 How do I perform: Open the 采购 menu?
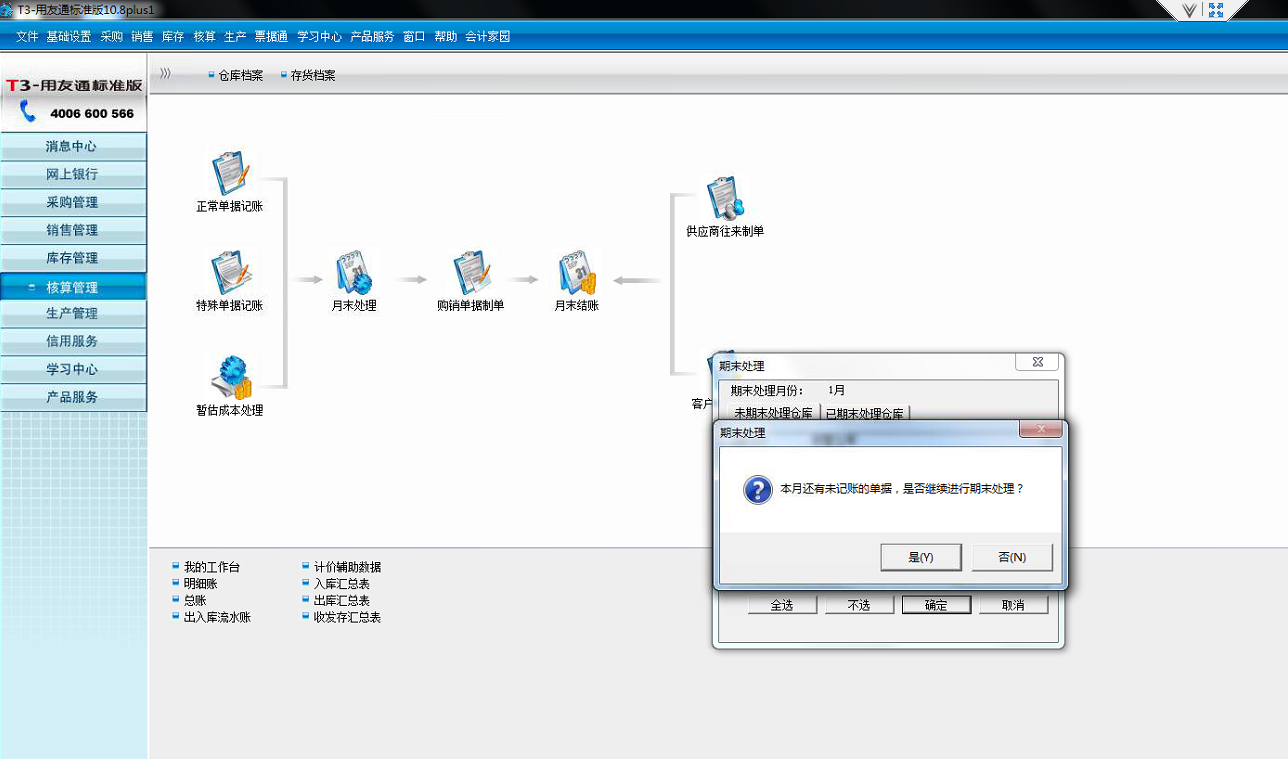(x=111, y=36)
